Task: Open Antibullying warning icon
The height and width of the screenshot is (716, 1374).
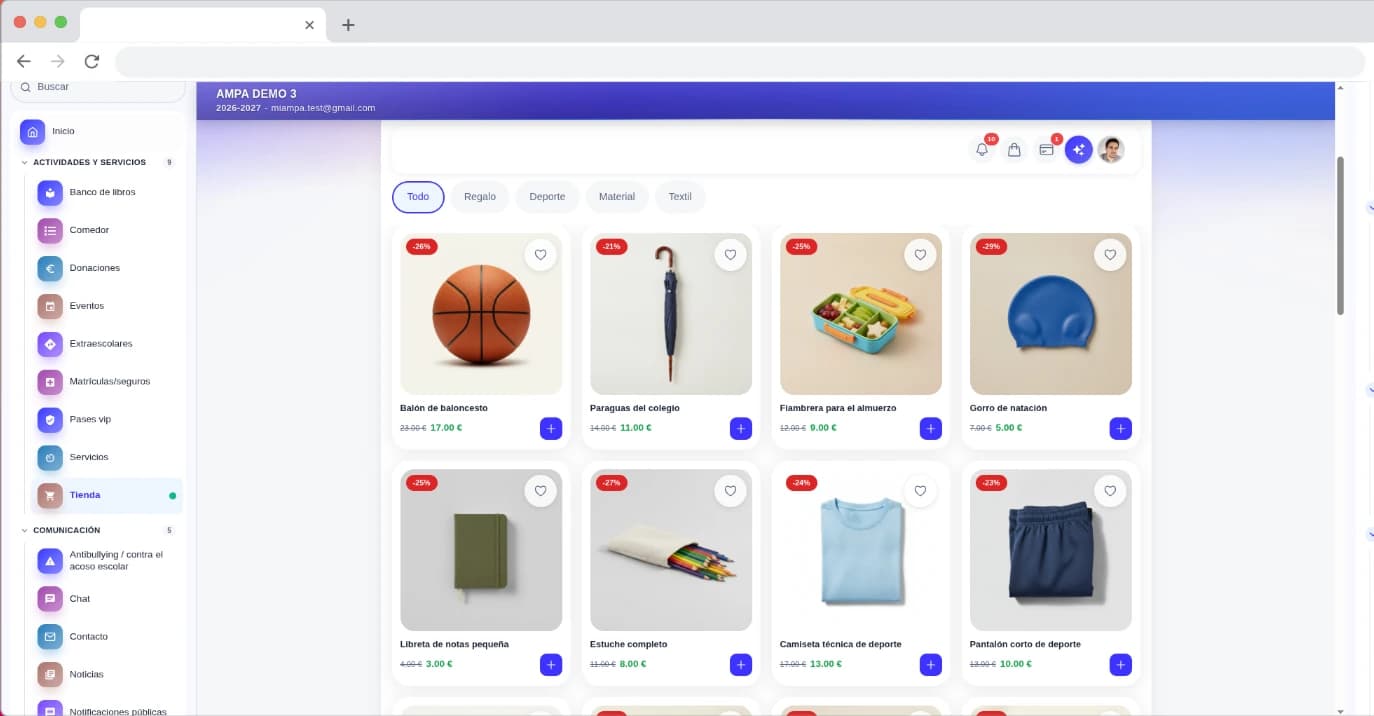Action: click(x=50, y=561)
